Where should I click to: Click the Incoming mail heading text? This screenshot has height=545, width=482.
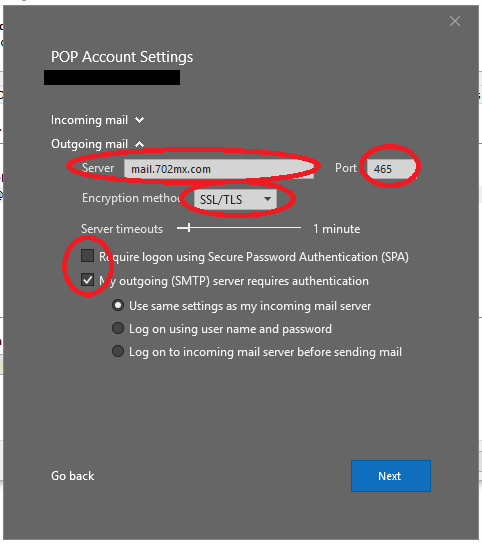(x=89, y=120)
